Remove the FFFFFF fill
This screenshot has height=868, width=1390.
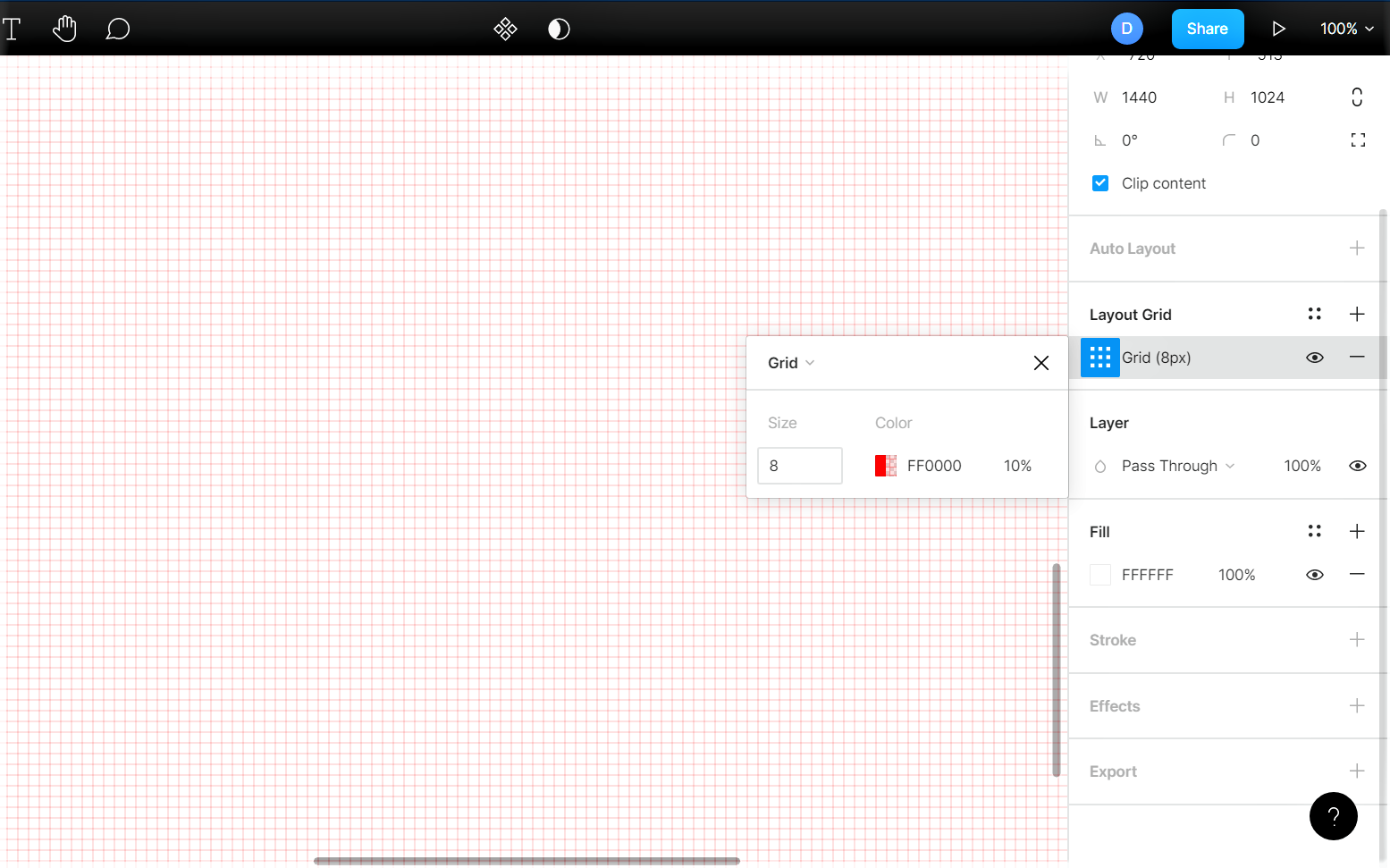pyautogui.click(x=1357, y=574)
